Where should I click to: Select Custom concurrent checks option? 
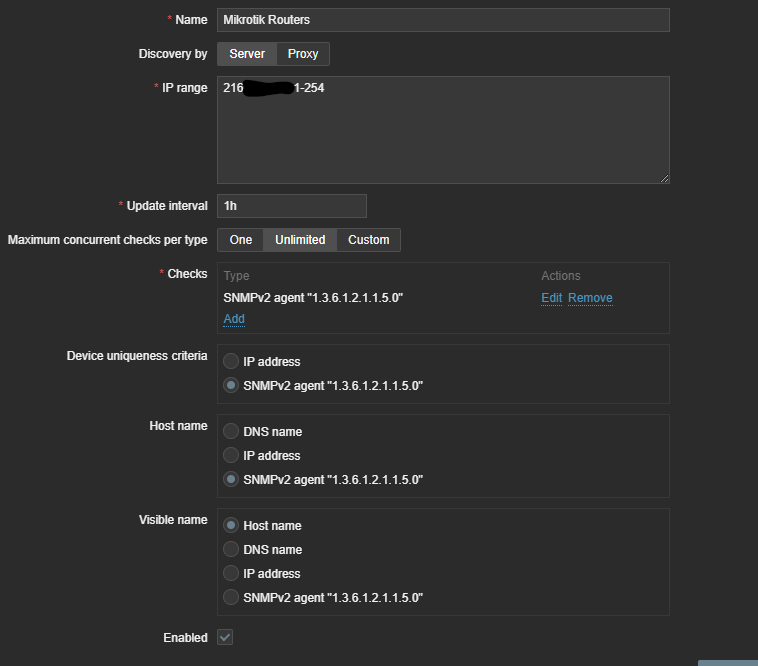click(368, 240)
